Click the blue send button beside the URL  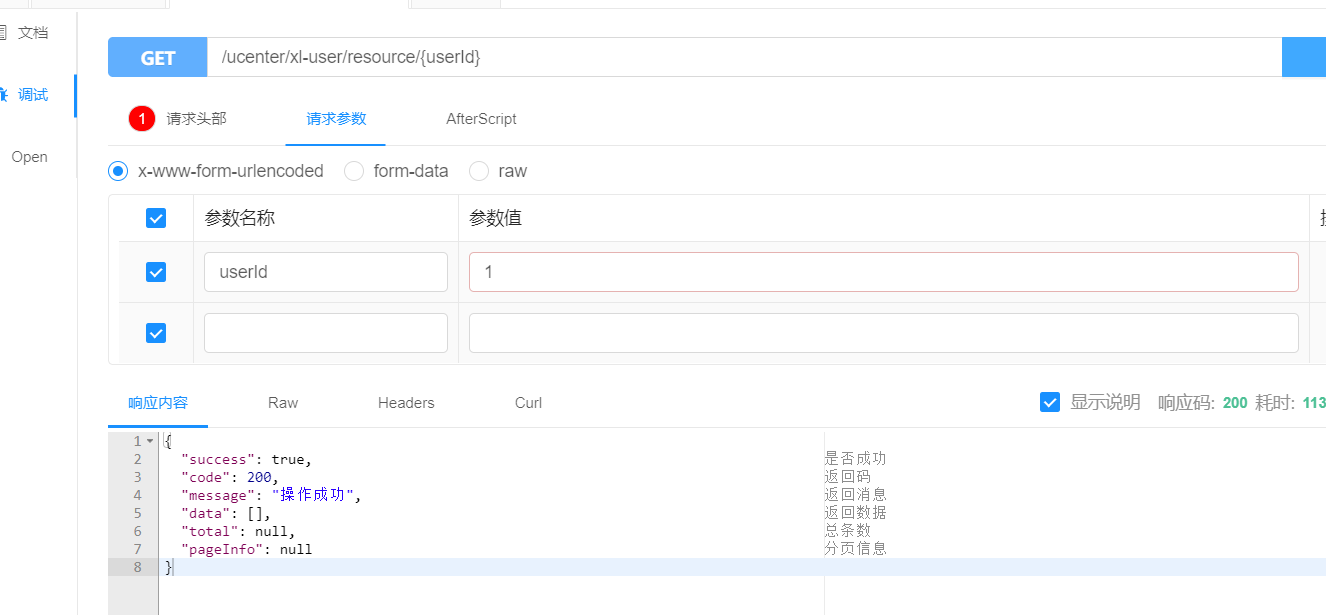coord(1304,58)
